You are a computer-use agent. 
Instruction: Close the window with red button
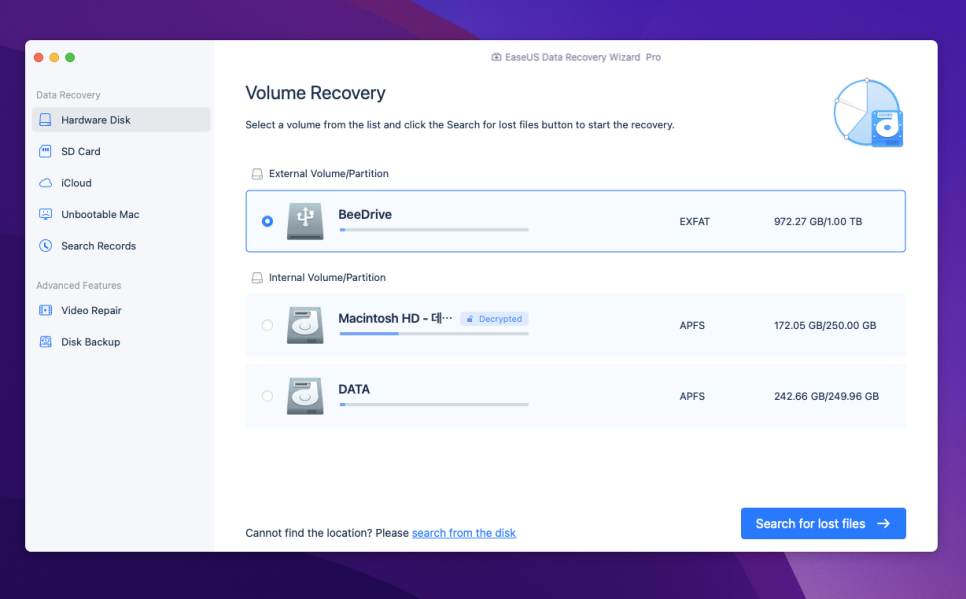(x=38, y=57)
